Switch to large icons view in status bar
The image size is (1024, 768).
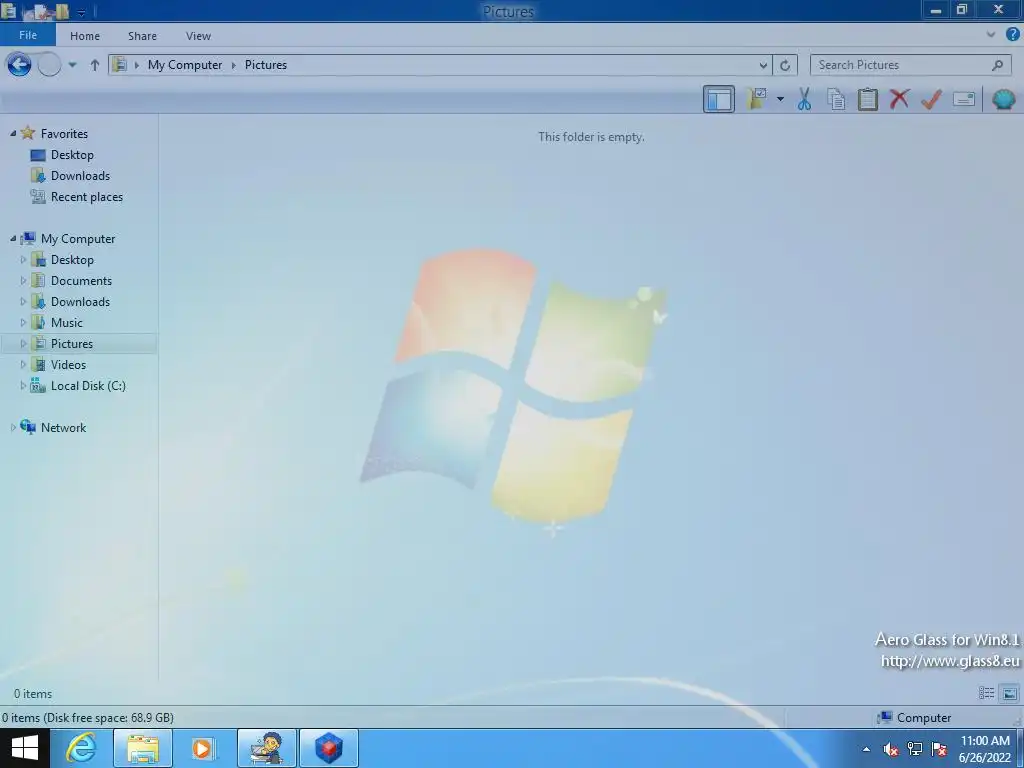(1009, 693)
